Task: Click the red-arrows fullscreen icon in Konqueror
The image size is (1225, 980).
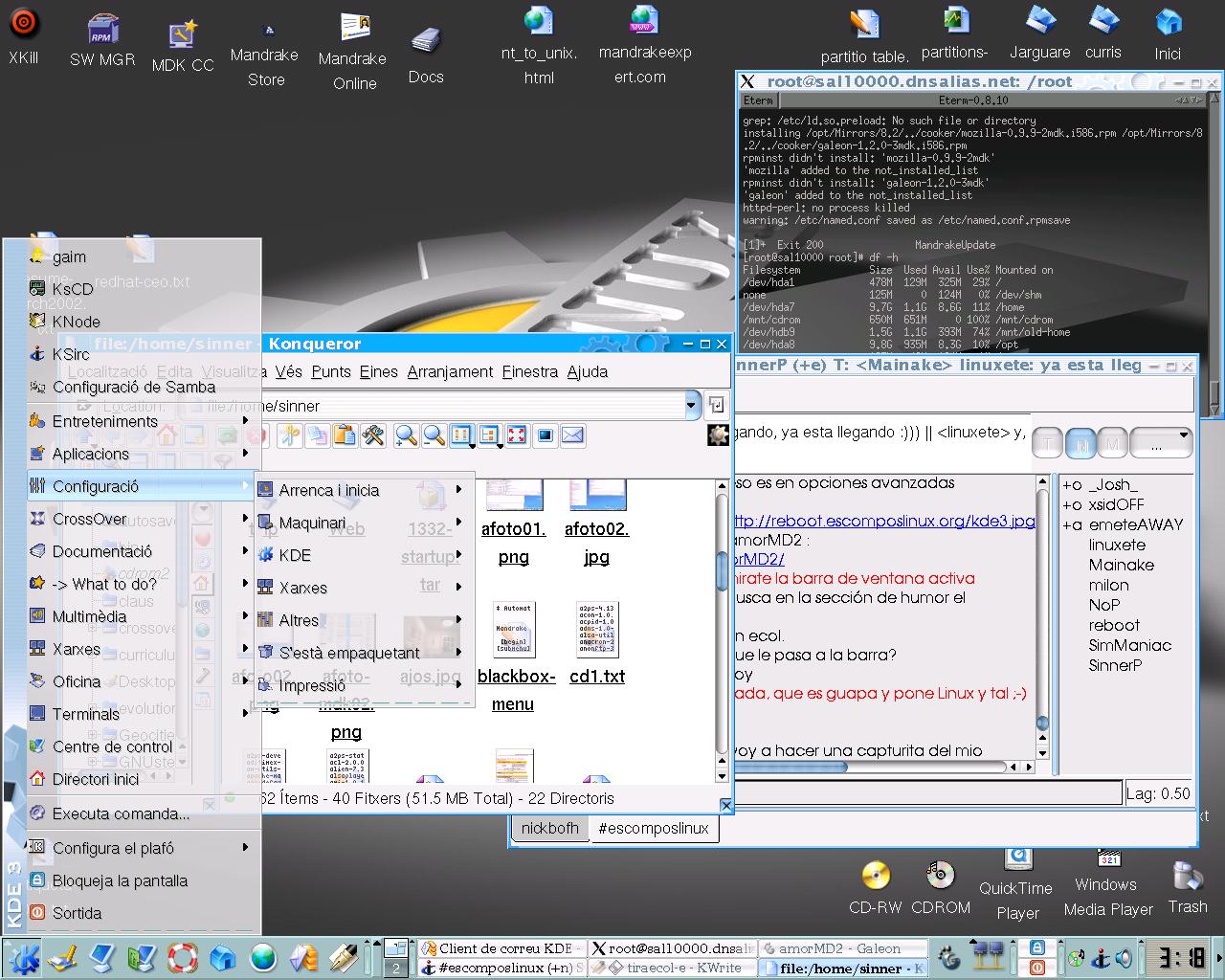Action: (x=517, y=436)
